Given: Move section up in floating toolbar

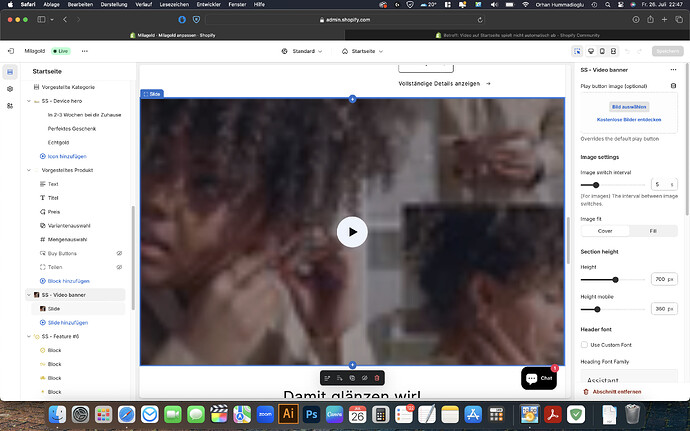Looking at the screenshot, I should 327,378.
